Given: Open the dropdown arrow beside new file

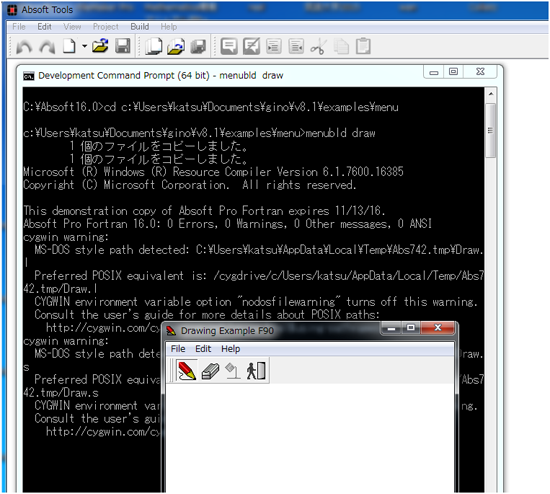Looking at the screenshot, I should coord(85,46).
